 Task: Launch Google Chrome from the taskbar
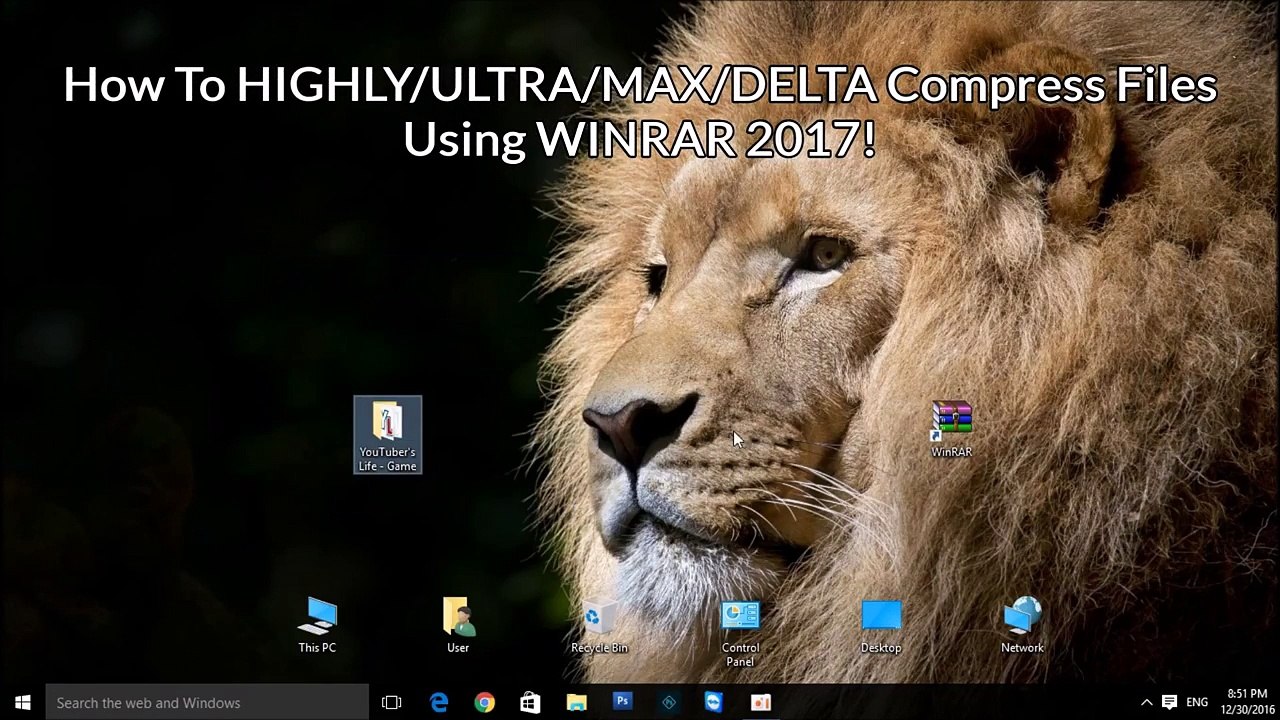484,702
